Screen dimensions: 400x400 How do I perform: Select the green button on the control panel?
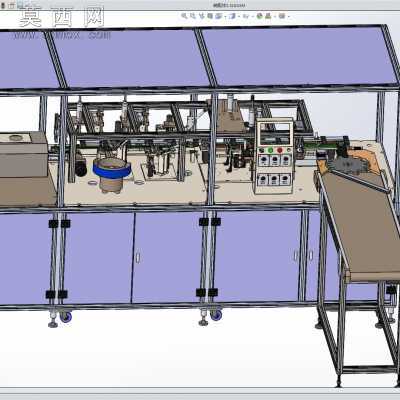click(270, 150)
